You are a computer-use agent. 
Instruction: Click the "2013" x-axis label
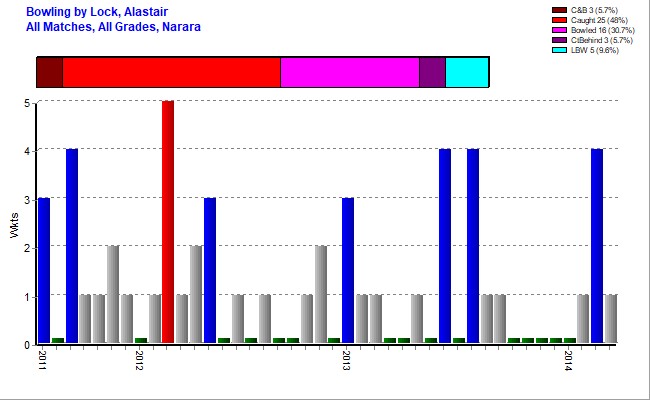tap(347, 360)
